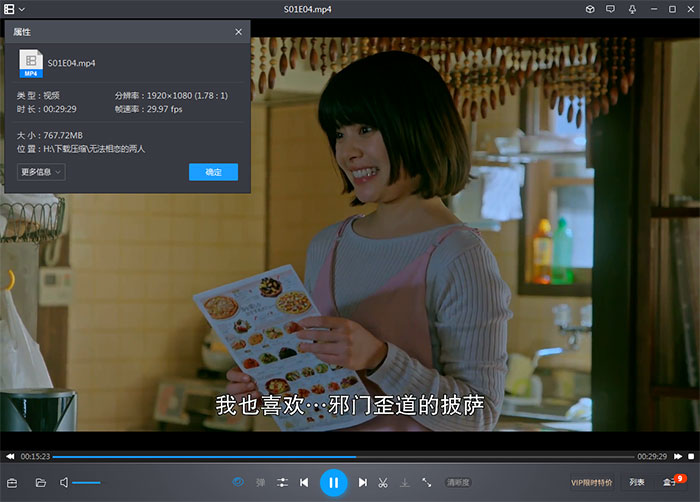
Task: Open the feedback message icon
Action: pyautogui.click(x=610, y=9)
